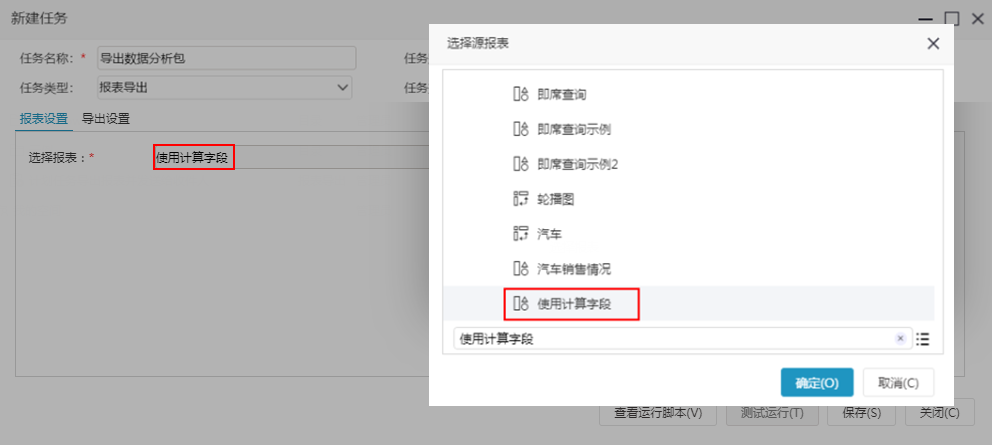Click the 取消(C) button
992x445 pixels.
tap(898, 383)
